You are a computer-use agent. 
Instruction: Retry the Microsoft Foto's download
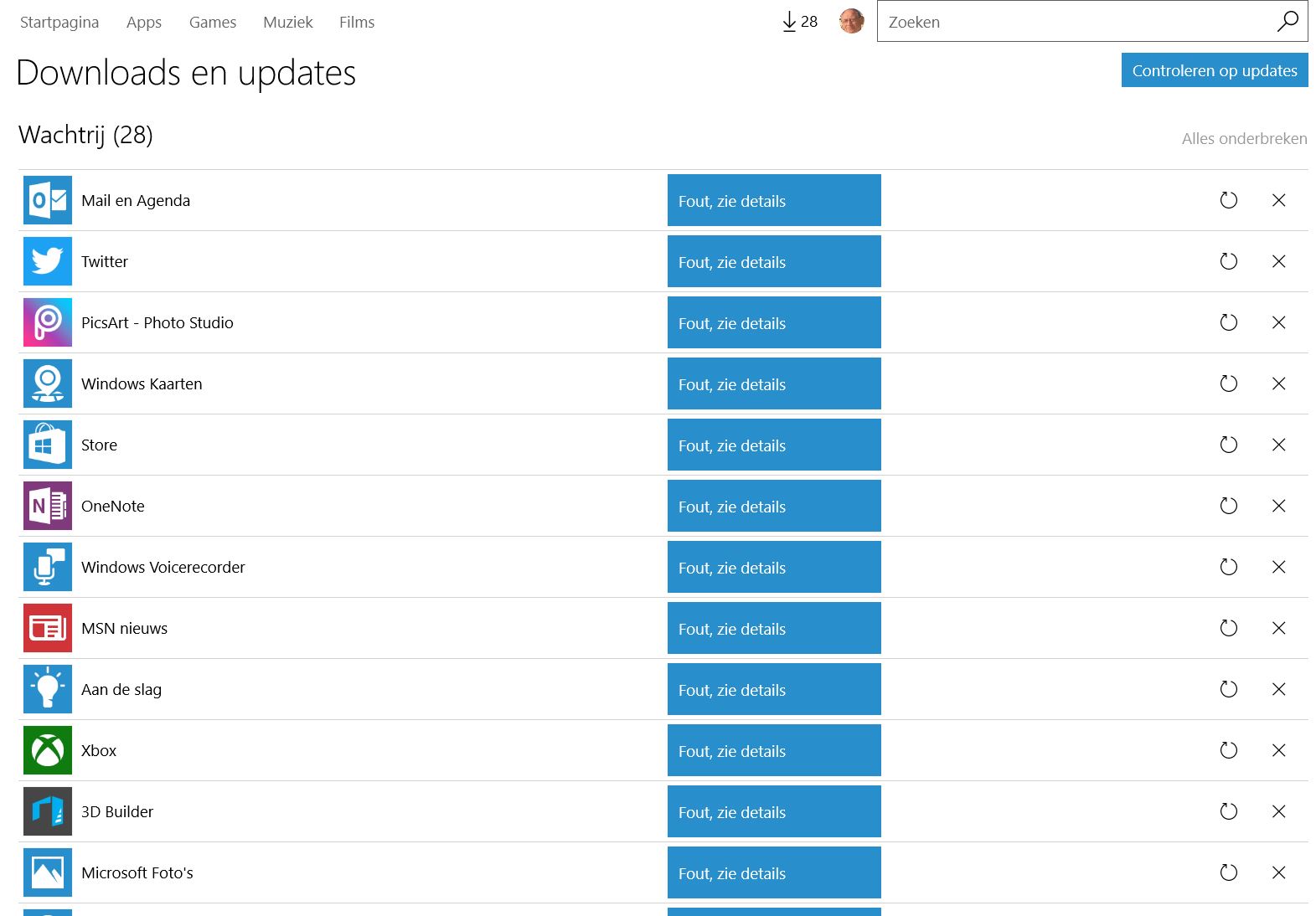tap(1229, 872)
